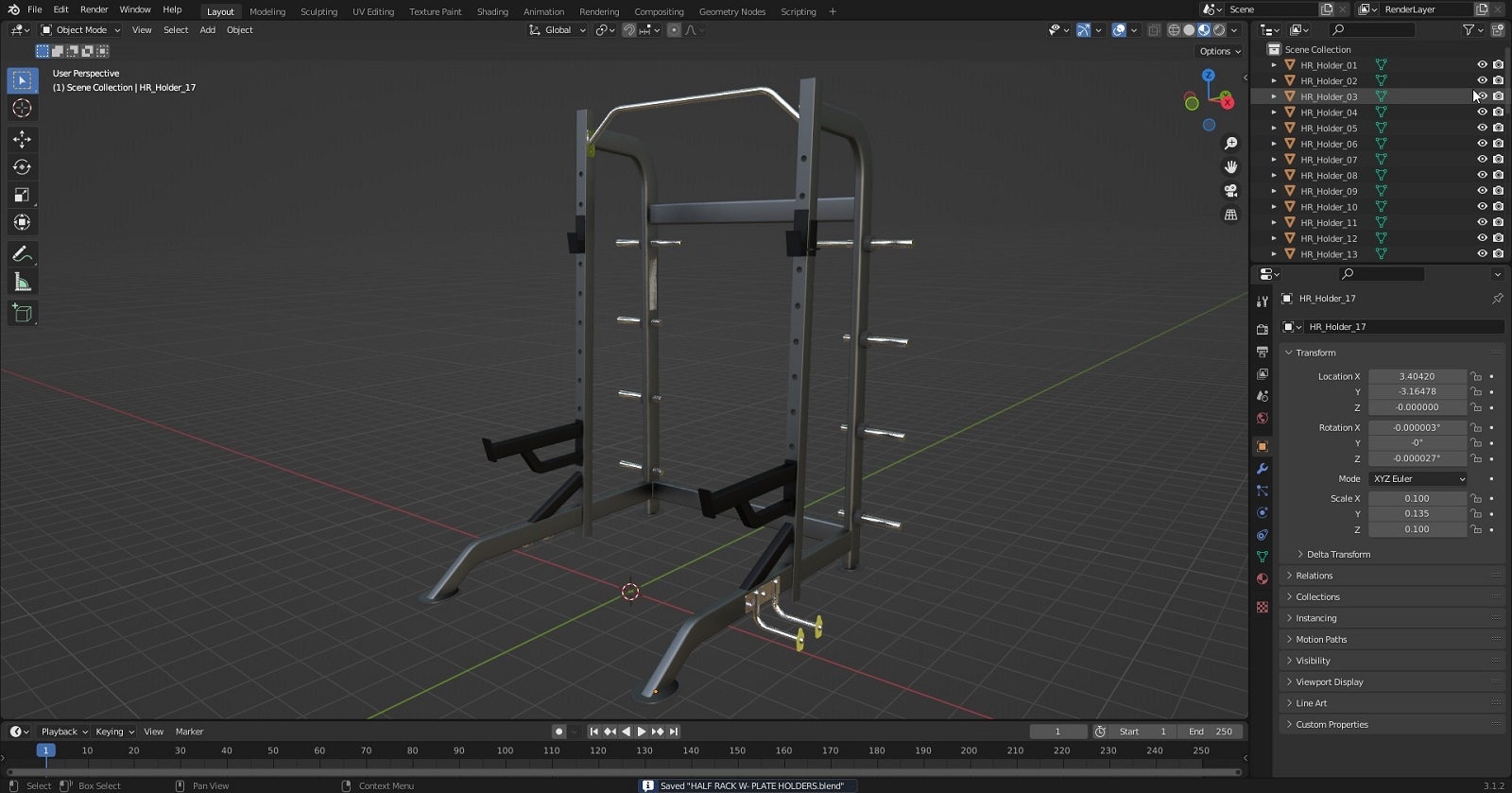Toggle camera view in viewport

pos(1230,191)
